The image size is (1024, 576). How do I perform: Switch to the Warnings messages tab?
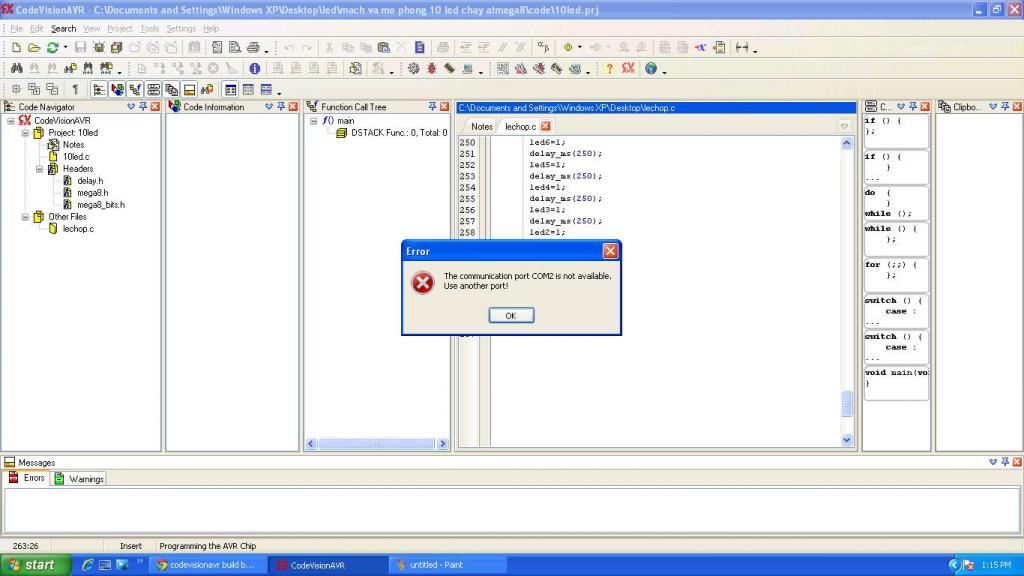tap(80, 479)
